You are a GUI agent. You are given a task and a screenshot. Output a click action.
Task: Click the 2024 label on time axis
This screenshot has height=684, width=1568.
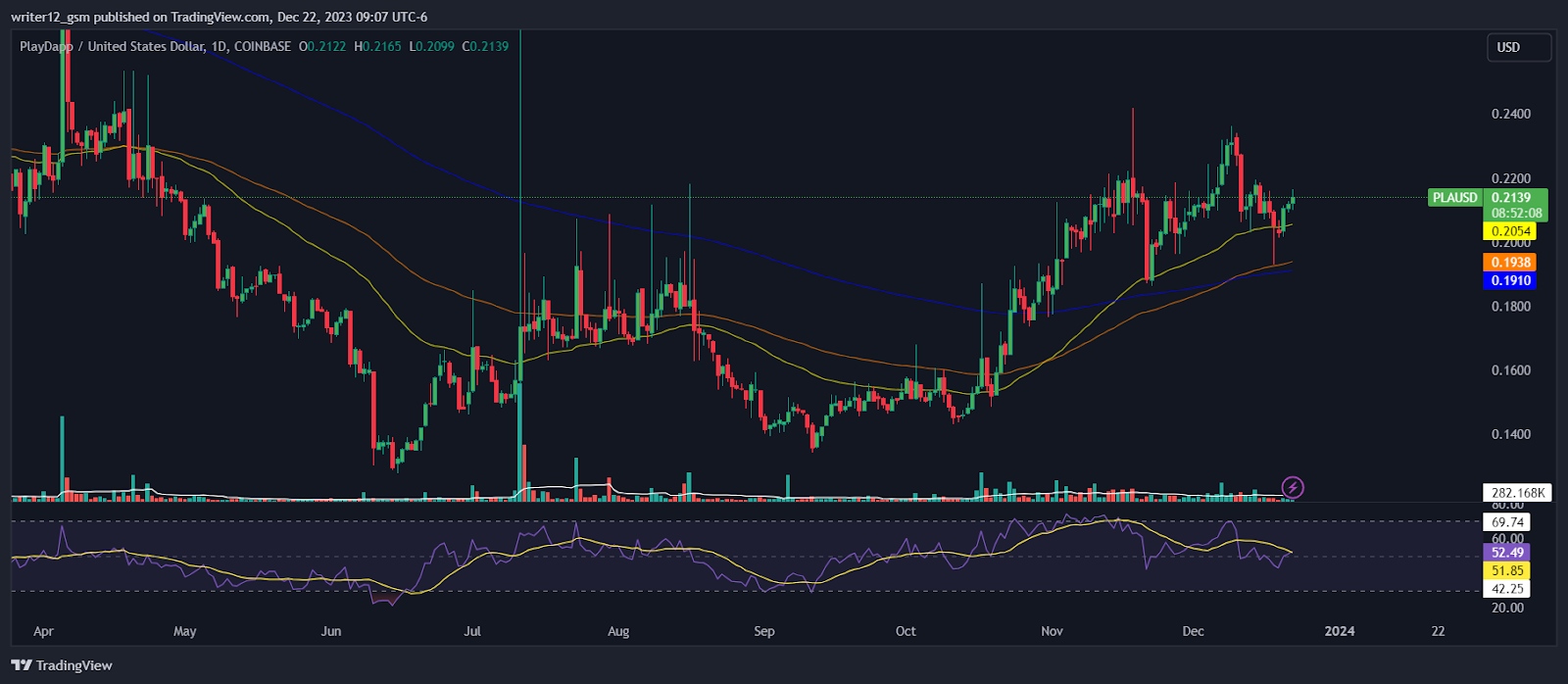(x=1340, y=631)
